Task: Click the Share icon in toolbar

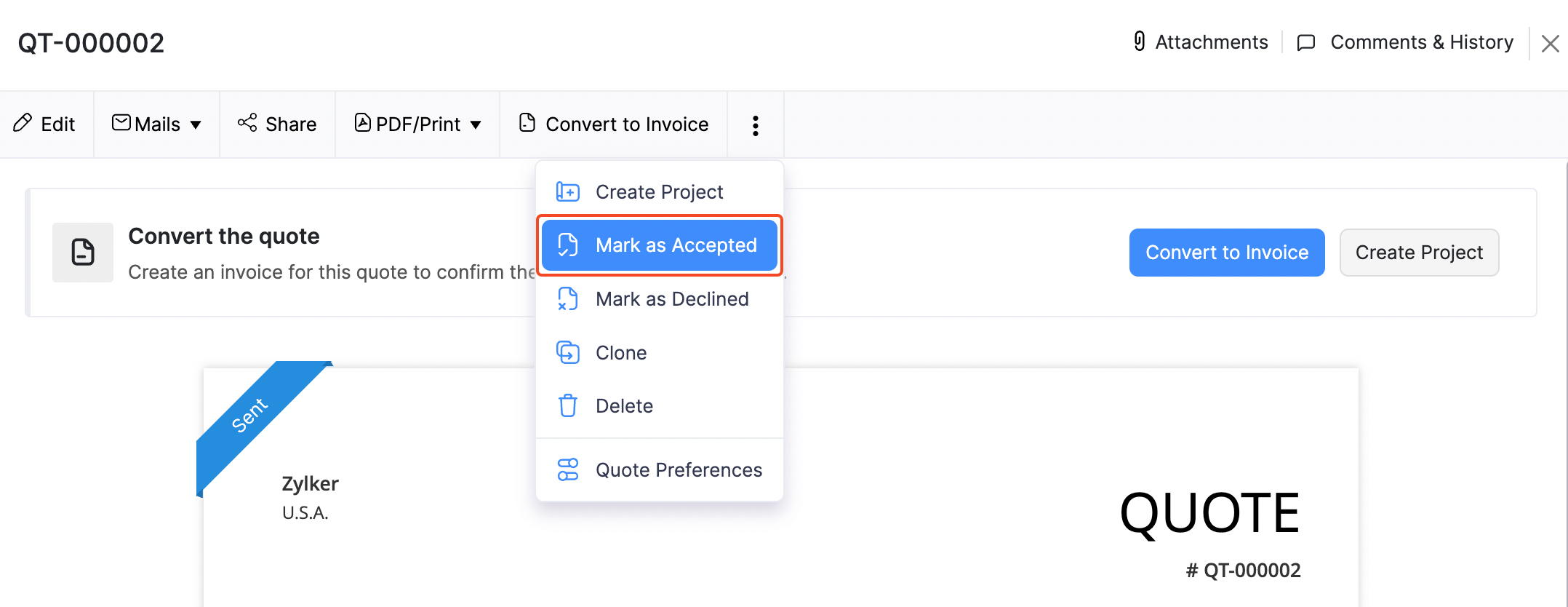Action: click(247, 123)
